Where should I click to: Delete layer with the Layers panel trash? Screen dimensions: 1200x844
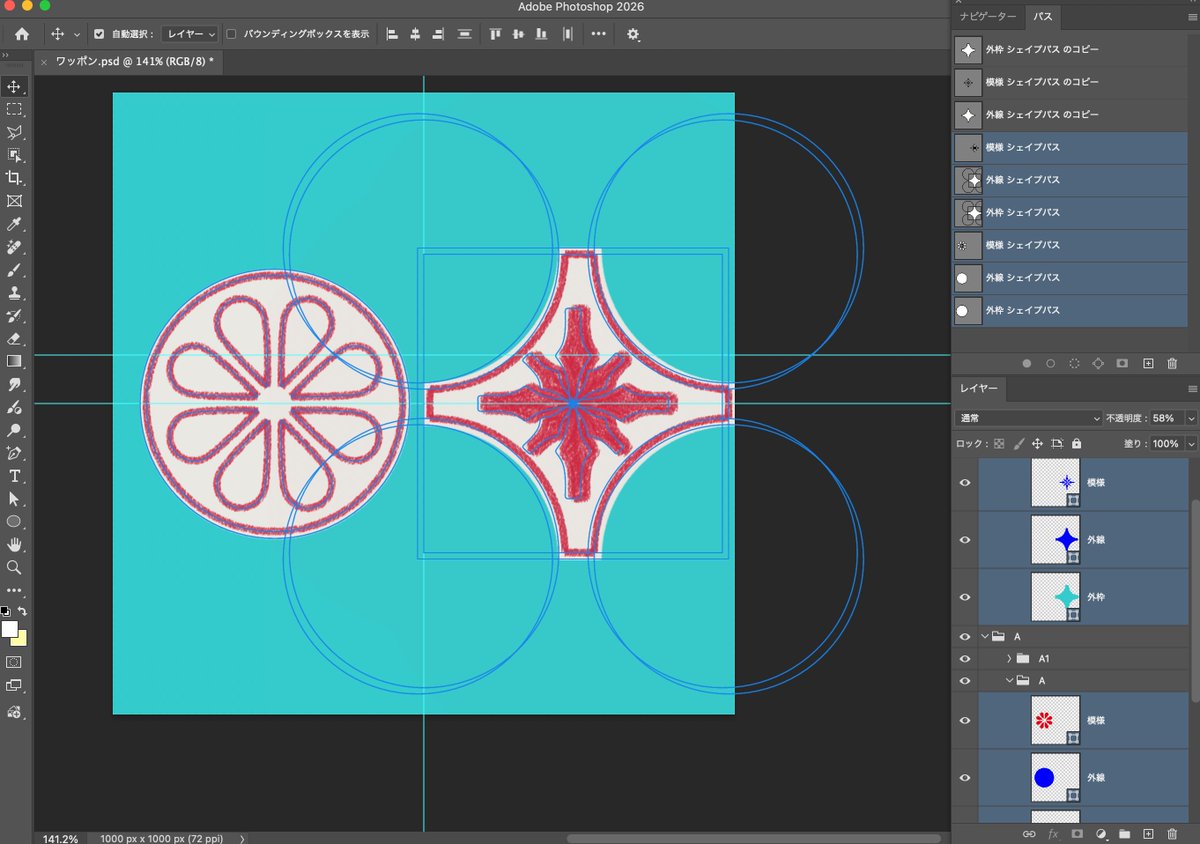coord(1172,833)
